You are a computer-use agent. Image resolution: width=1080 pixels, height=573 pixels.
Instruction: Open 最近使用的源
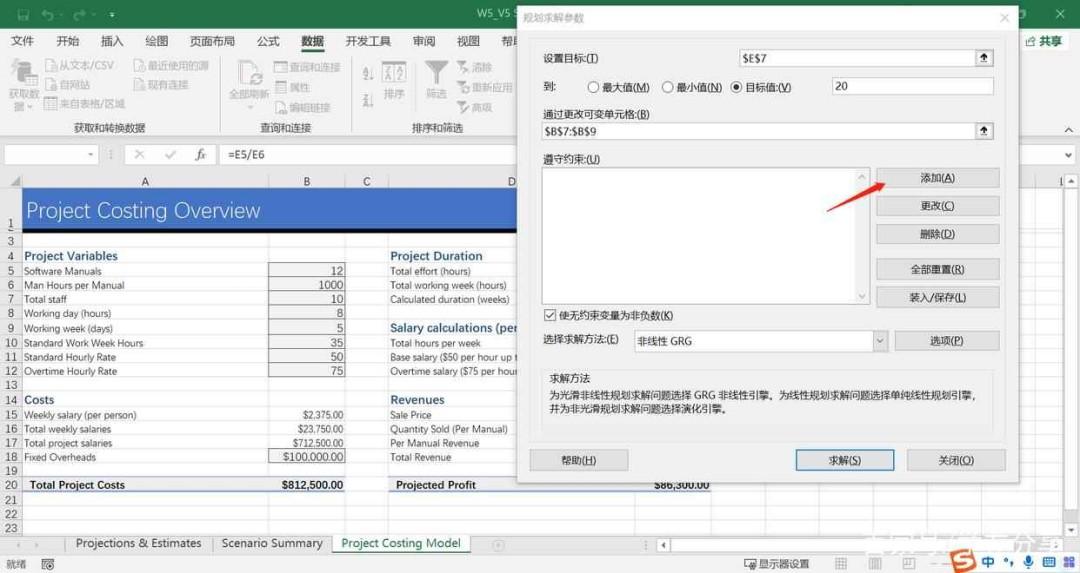pos(171,65)
